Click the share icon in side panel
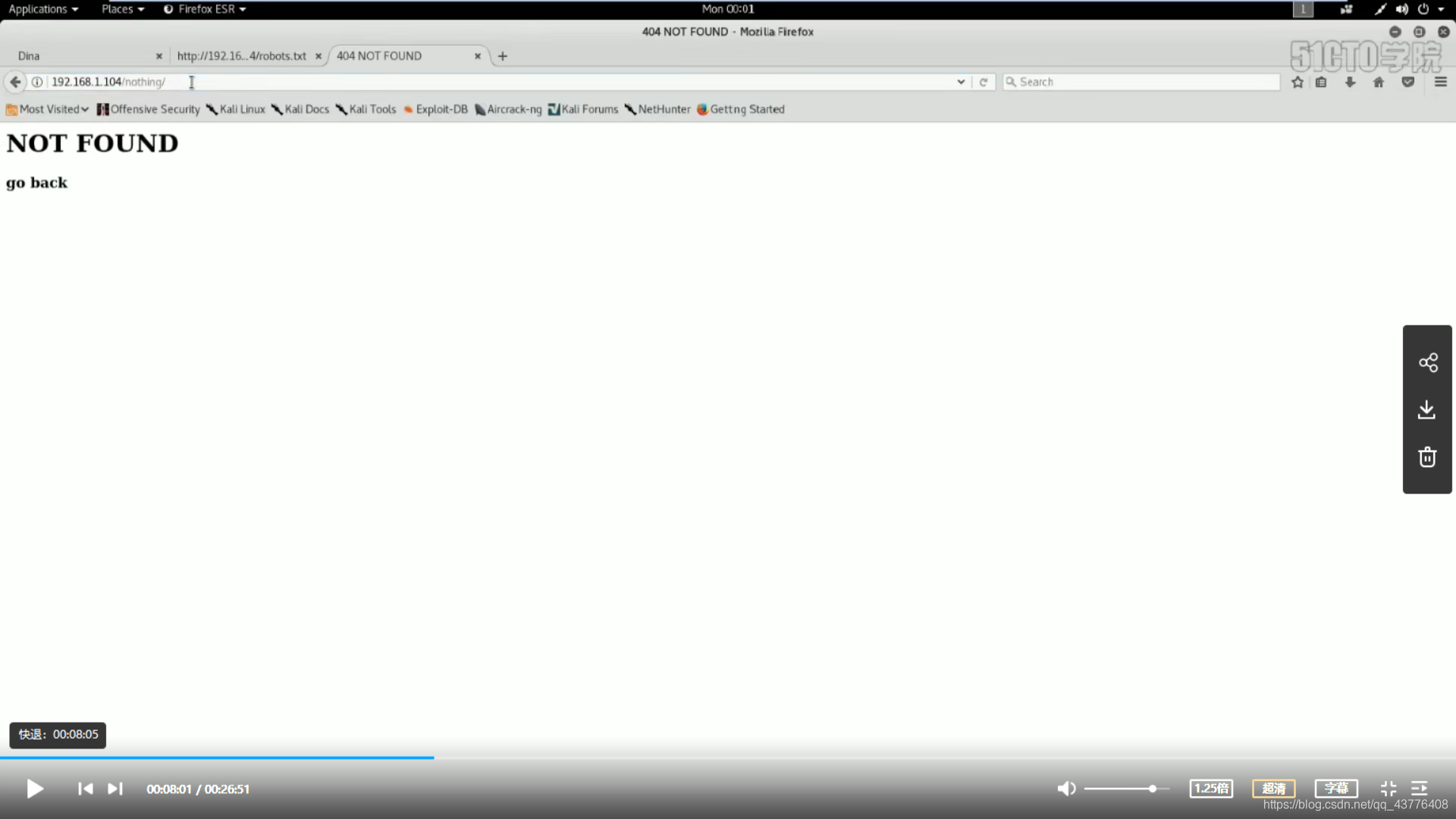 pos(1428,362)
